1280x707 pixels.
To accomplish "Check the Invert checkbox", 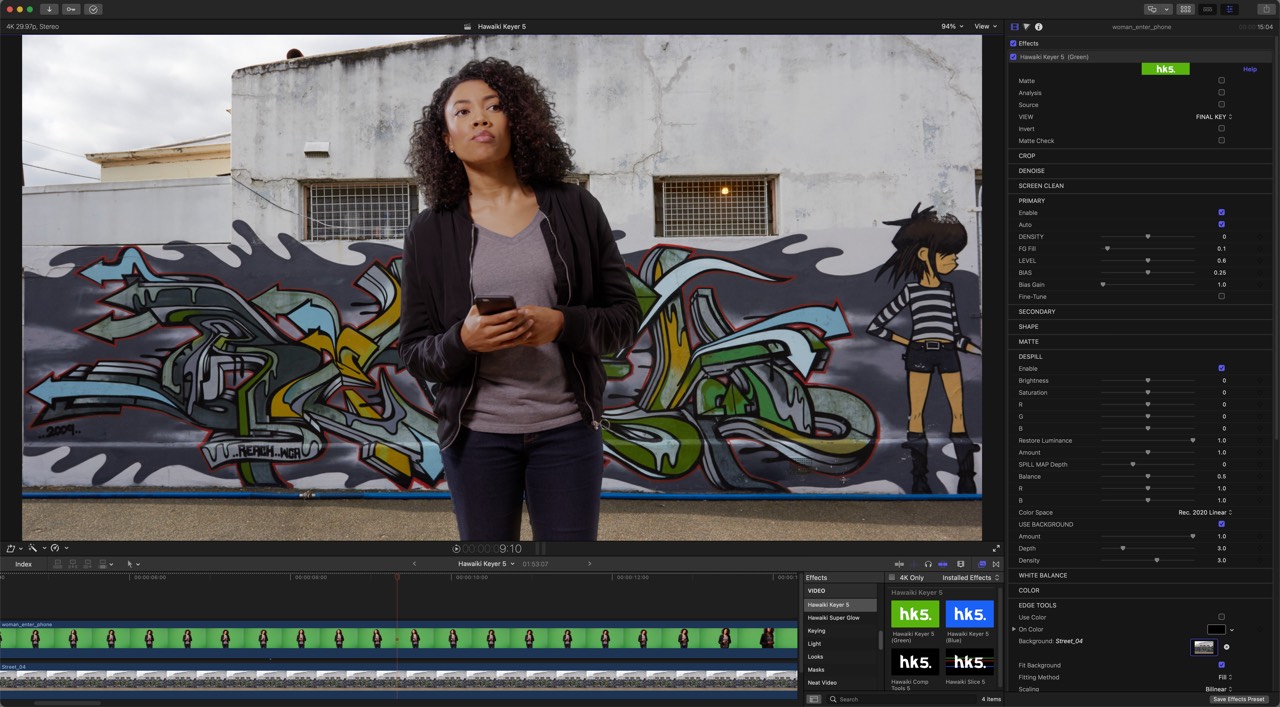I will [x=1221, y=128].
